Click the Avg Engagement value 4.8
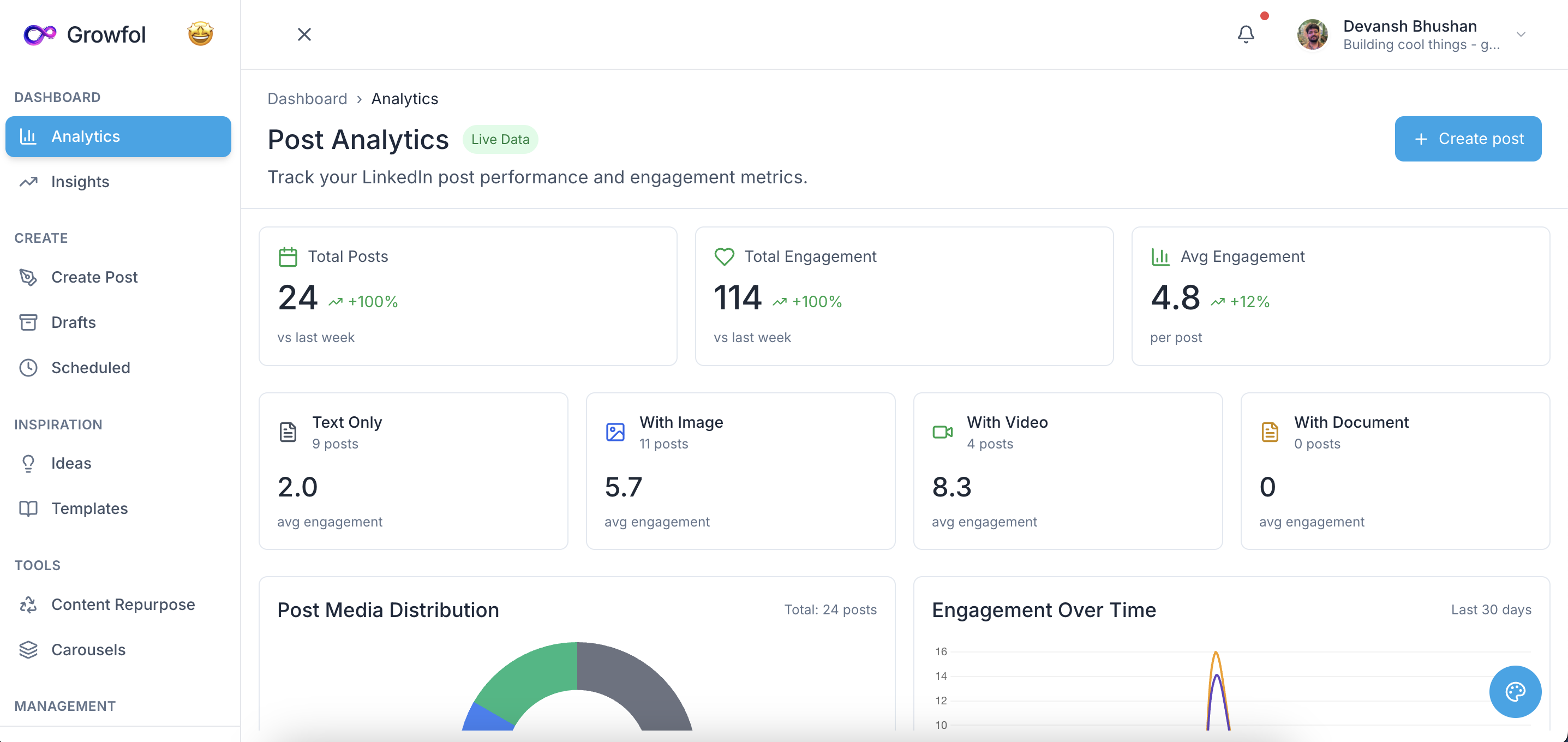This screenshot has height=742, width=1568. click(1175, 298)
